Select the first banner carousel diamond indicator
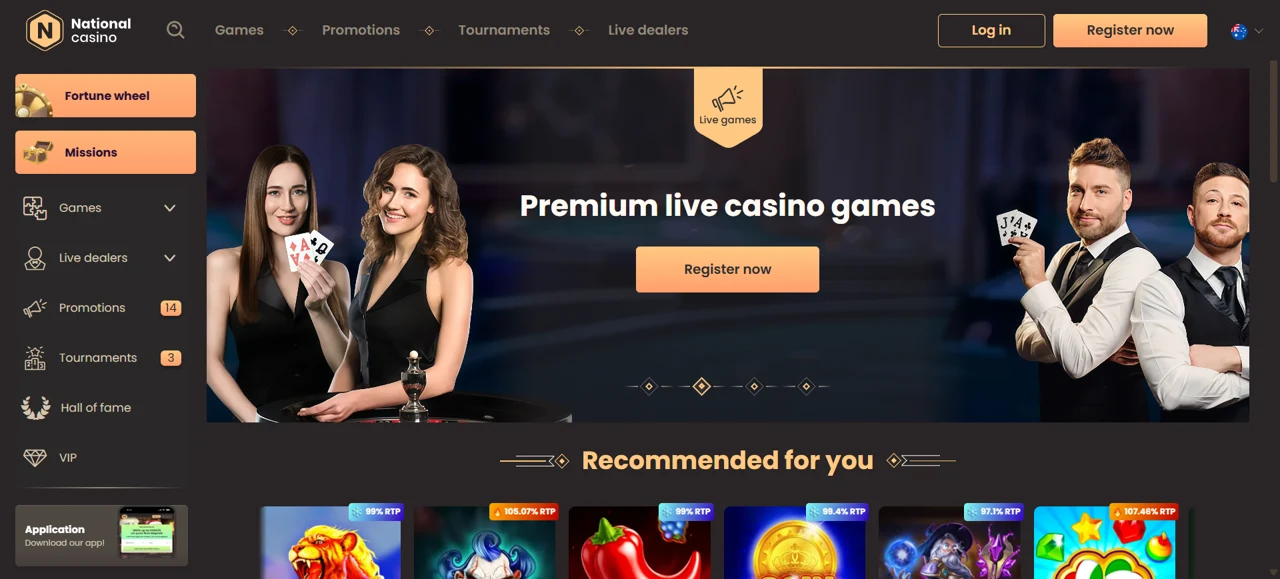Screen dimensions: 1280x579 pyautogui.click(x=649, y=386)
